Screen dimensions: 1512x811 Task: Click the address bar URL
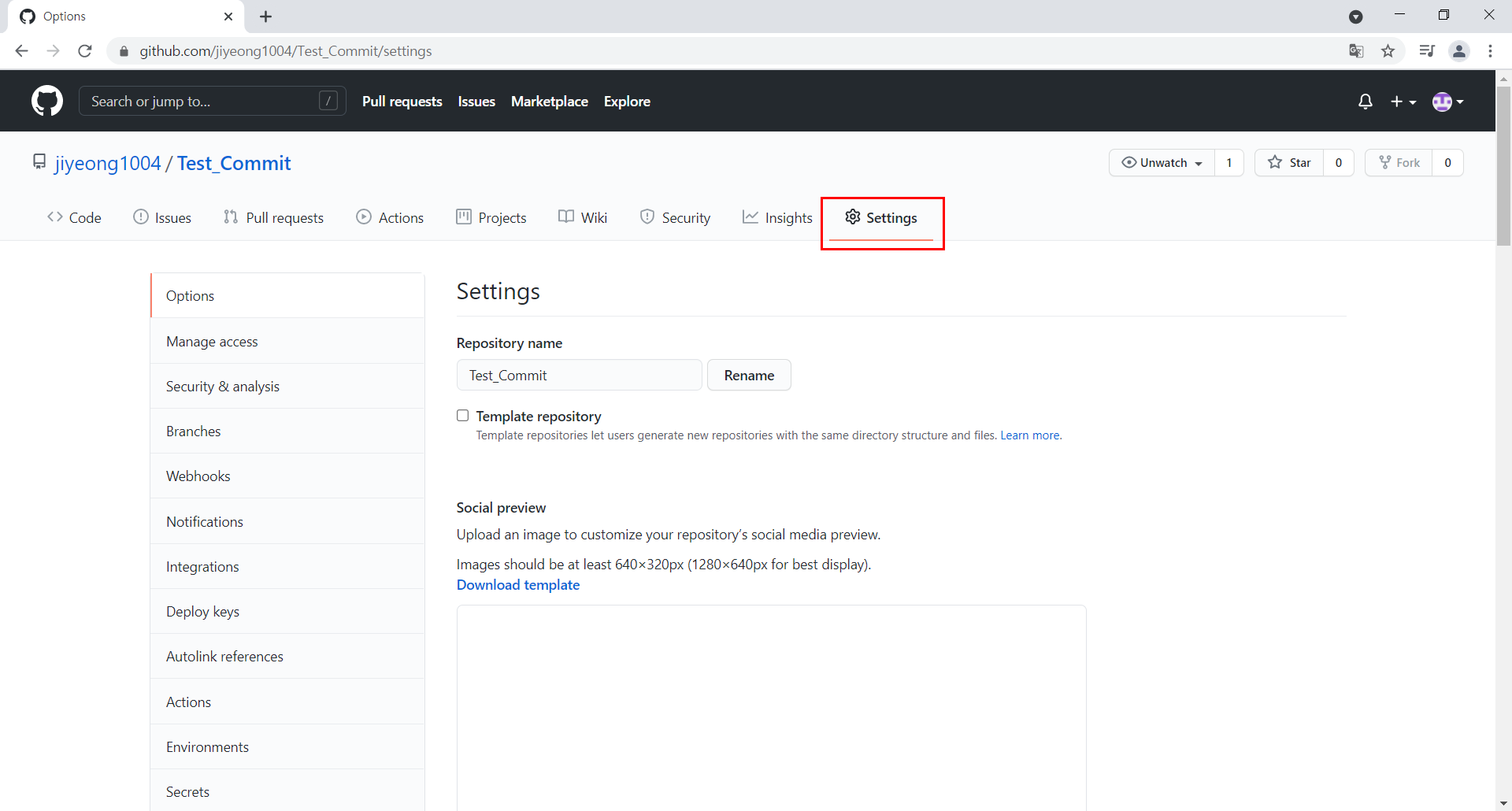point(286,51)
